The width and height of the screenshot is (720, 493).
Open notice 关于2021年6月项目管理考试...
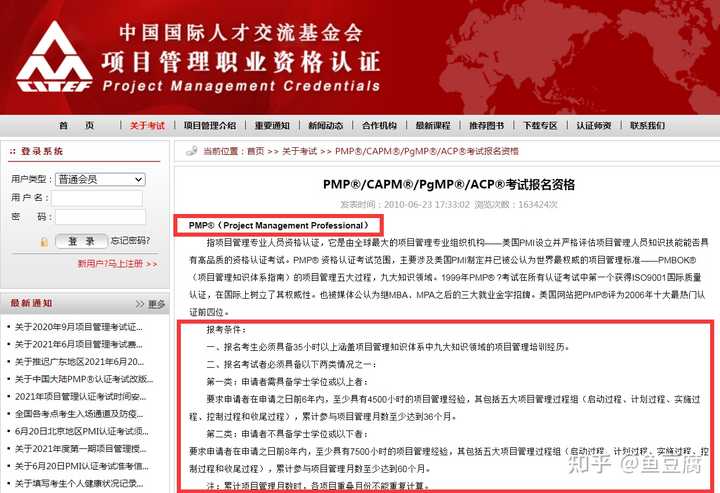[79, 344]
